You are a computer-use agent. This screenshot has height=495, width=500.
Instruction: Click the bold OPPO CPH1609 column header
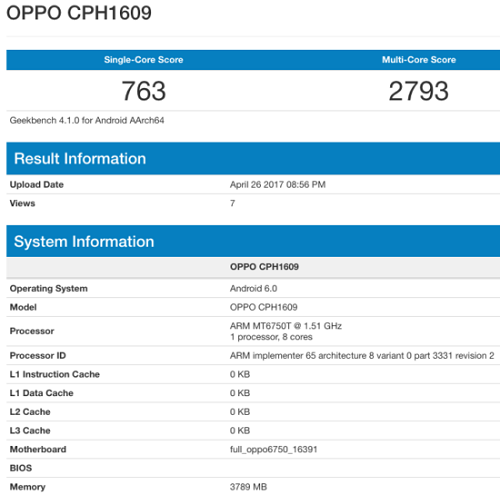(264, 267)
